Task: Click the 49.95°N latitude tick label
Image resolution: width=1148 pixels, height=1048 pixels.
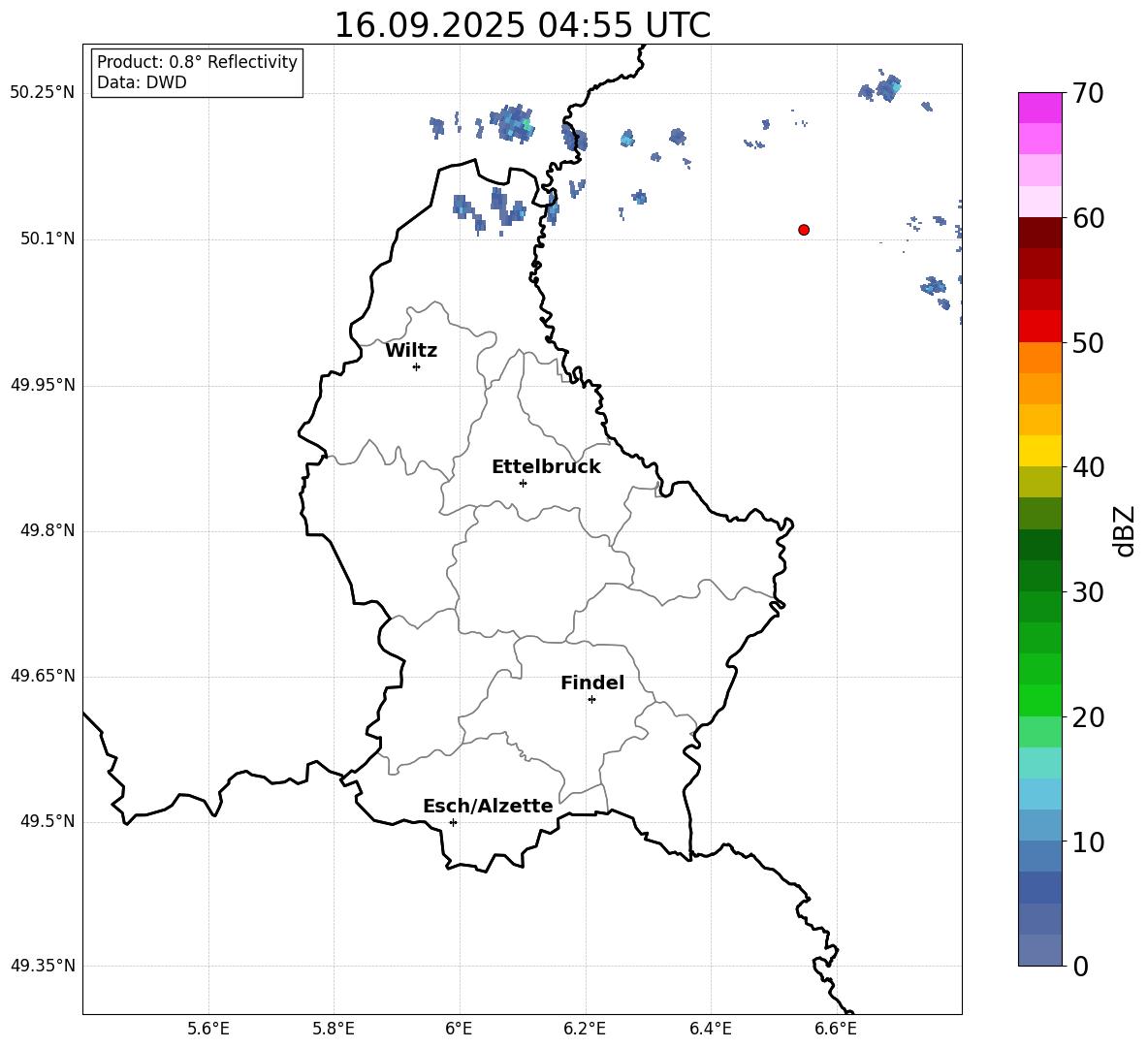Action: point(43,385)
